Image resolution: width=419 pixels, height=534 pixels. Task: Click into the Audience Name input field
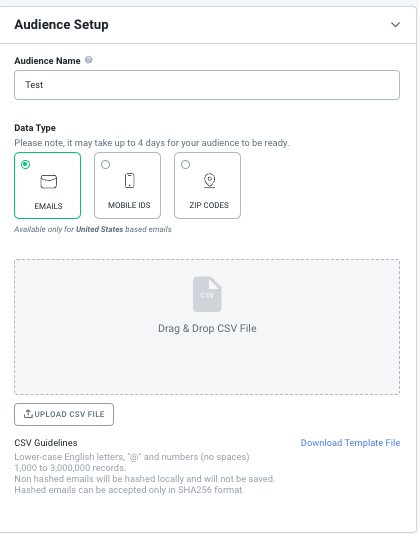click(207, 85)
